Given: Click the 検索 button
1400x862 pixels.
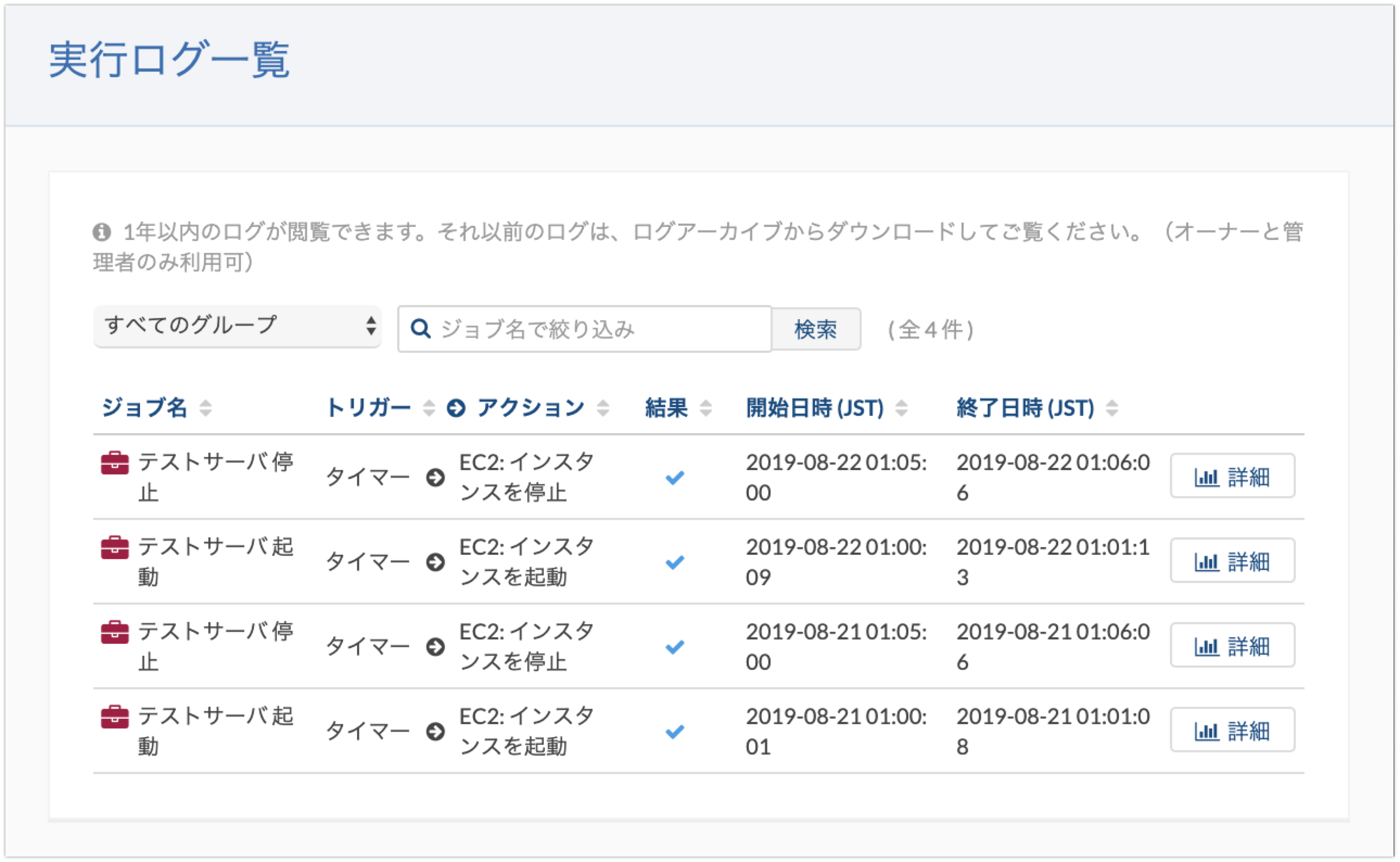Looking at the screenshot, I should [816, 329].
